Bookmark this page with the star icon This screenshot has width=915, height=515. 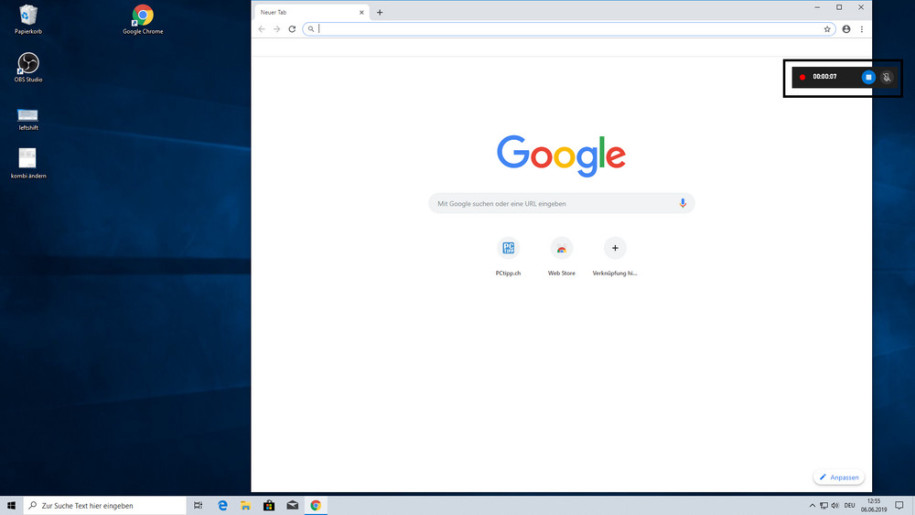827,29
